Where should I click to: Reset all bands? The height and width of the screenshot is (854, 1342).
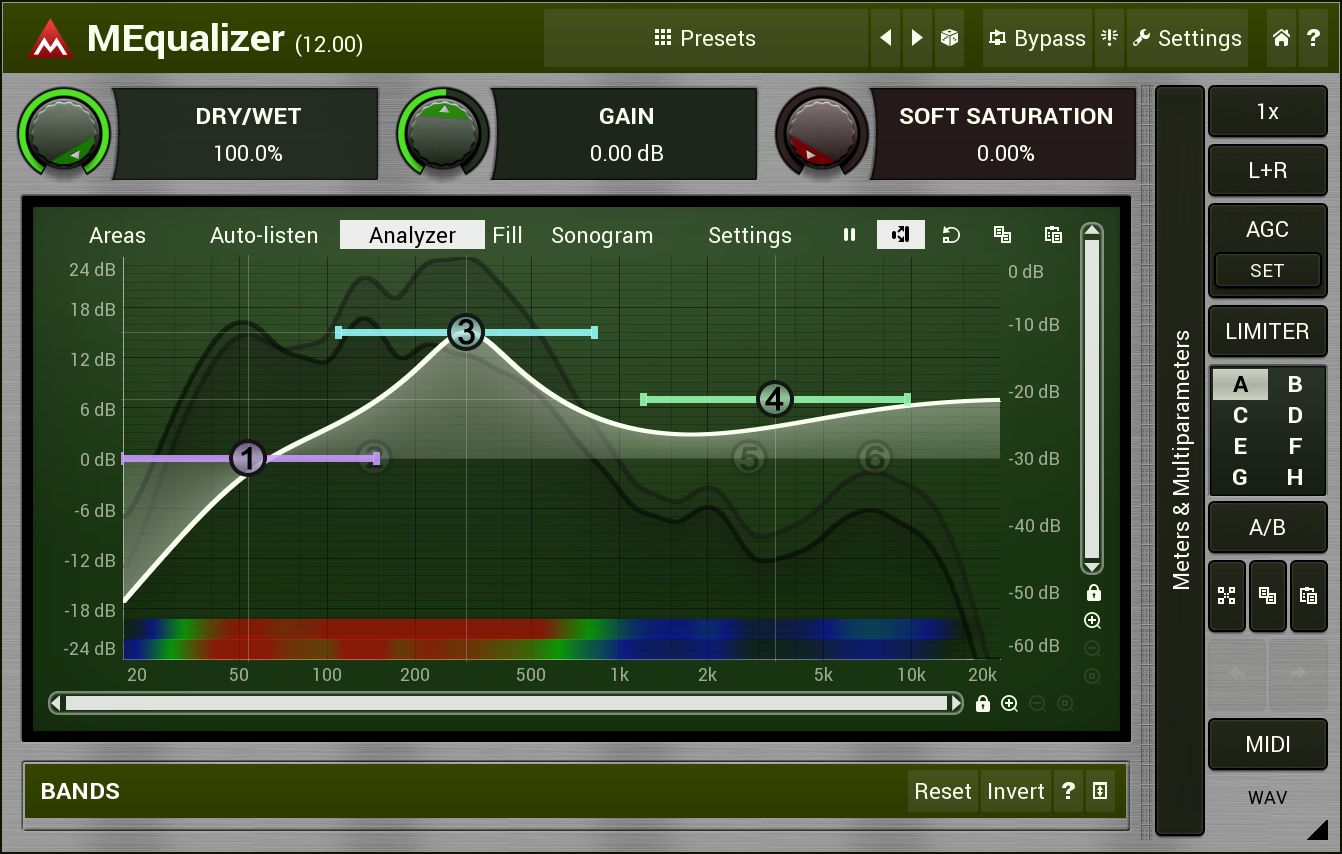(x=943, y=791)
